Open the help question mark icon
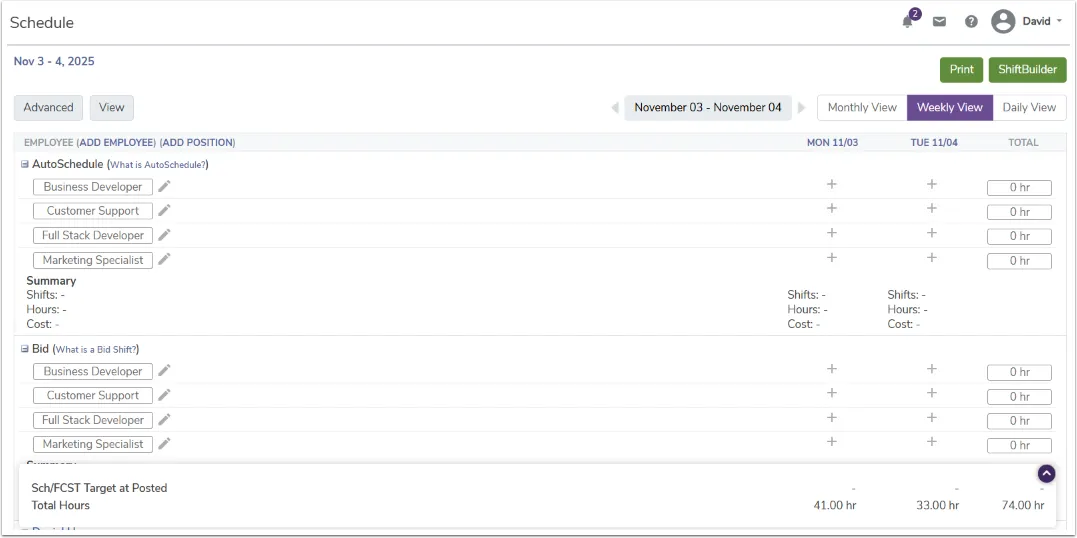Image resolution: width=1077 pixels, height=538 pixels. point(971,21)
